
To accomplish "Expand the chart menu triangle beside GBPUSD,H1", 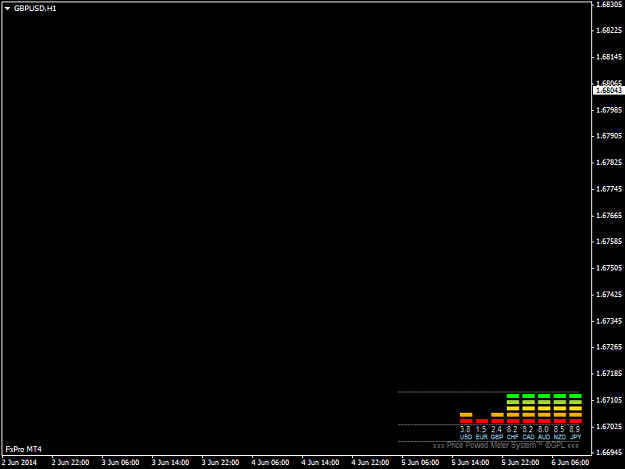I will point(7,8).
